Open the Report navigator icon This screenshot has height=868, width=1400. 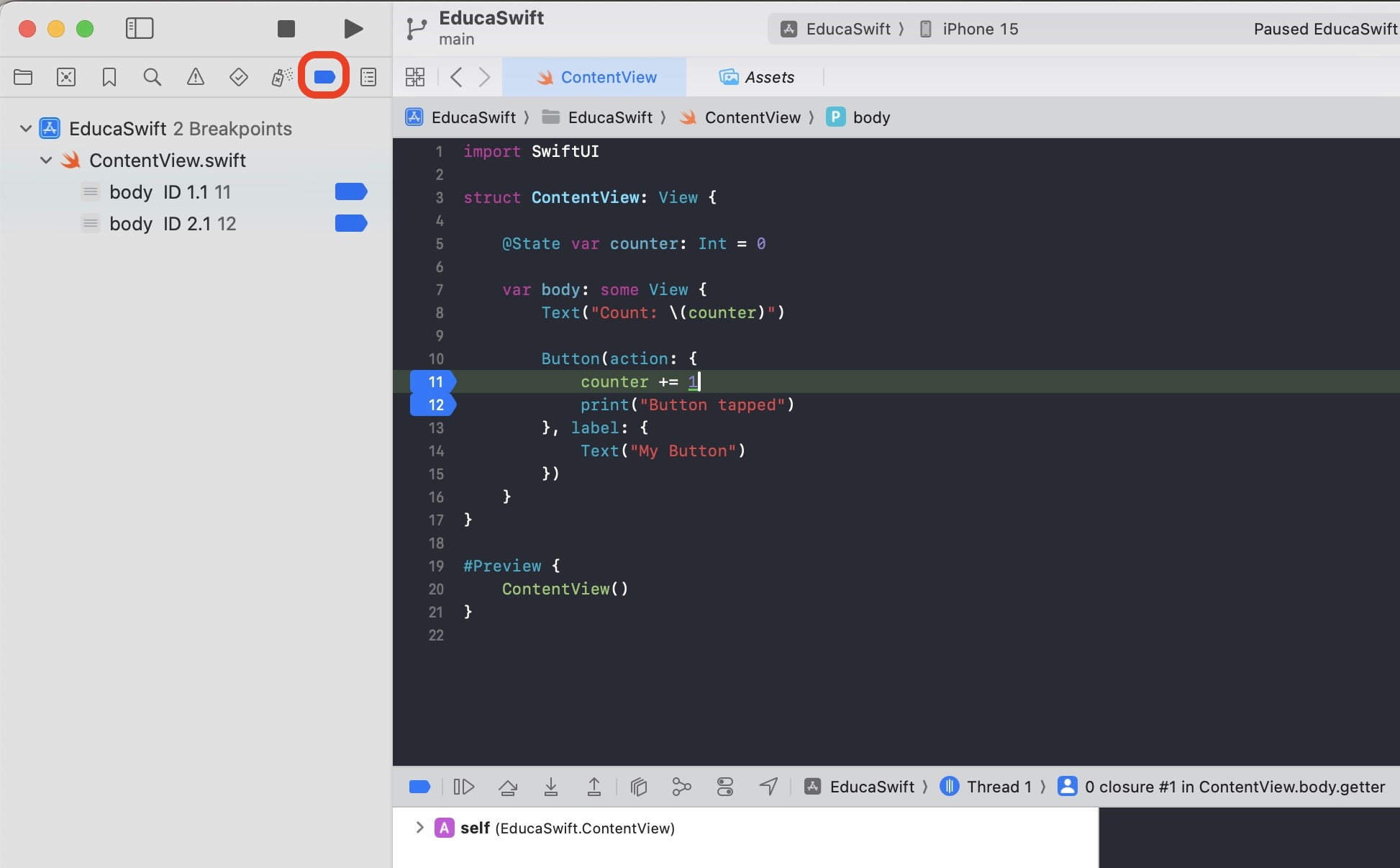click(x=368, y=77)
